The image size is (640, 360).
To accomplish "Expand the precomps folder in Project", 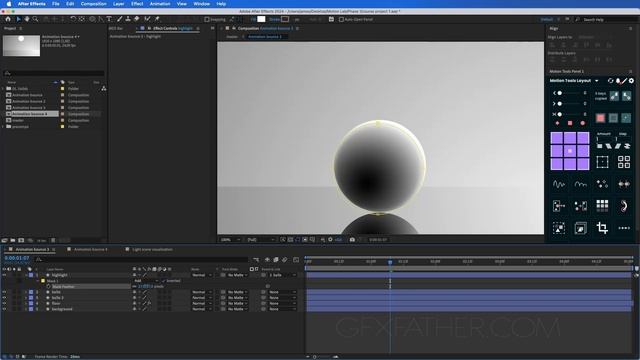I will point(3,127).
